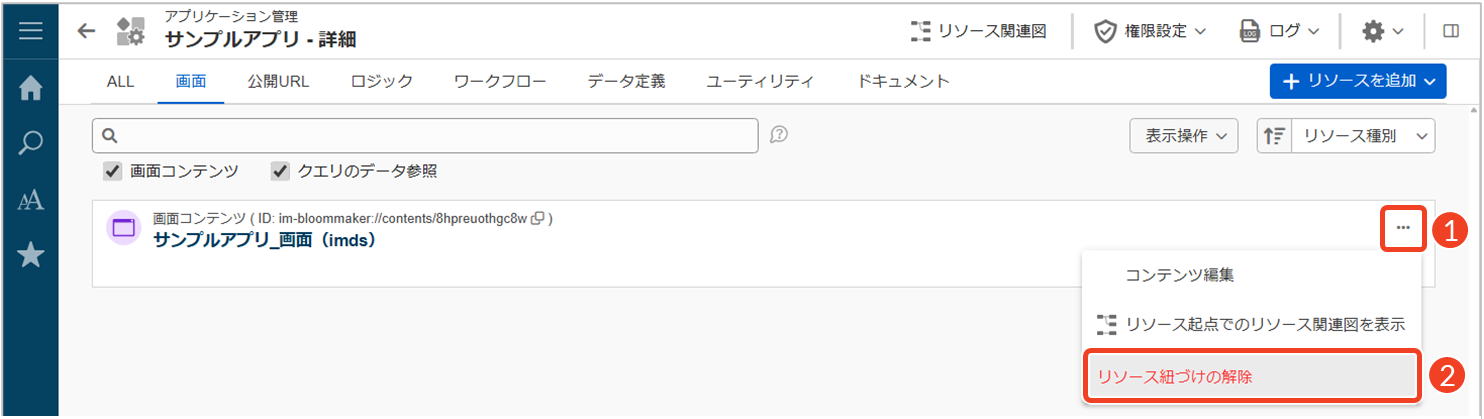Click the star favorites sidebar icon
The width and height of the screenshot is (1484, 419).
tap(30, 256)
